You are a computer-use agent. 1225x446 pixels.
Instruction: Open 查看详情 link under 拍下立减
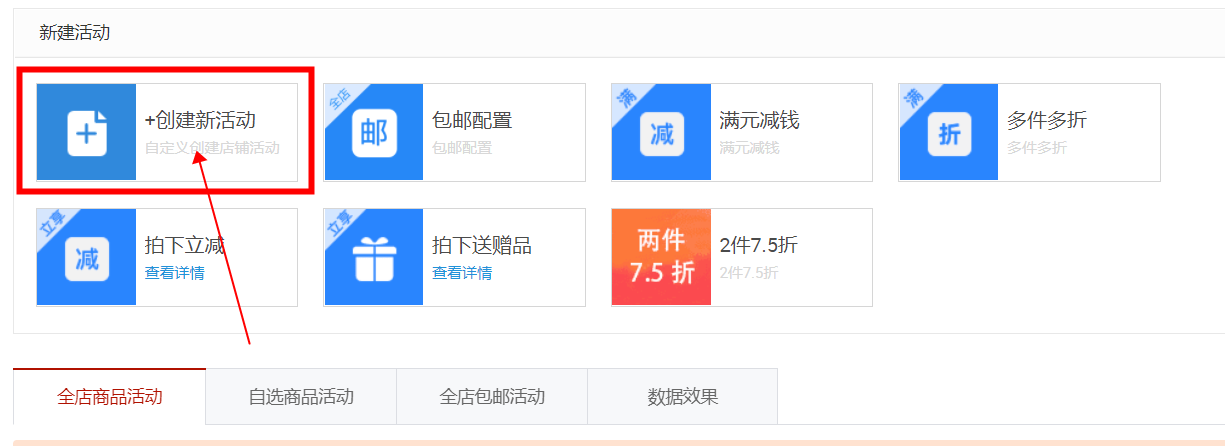click(x=174, y=273)
